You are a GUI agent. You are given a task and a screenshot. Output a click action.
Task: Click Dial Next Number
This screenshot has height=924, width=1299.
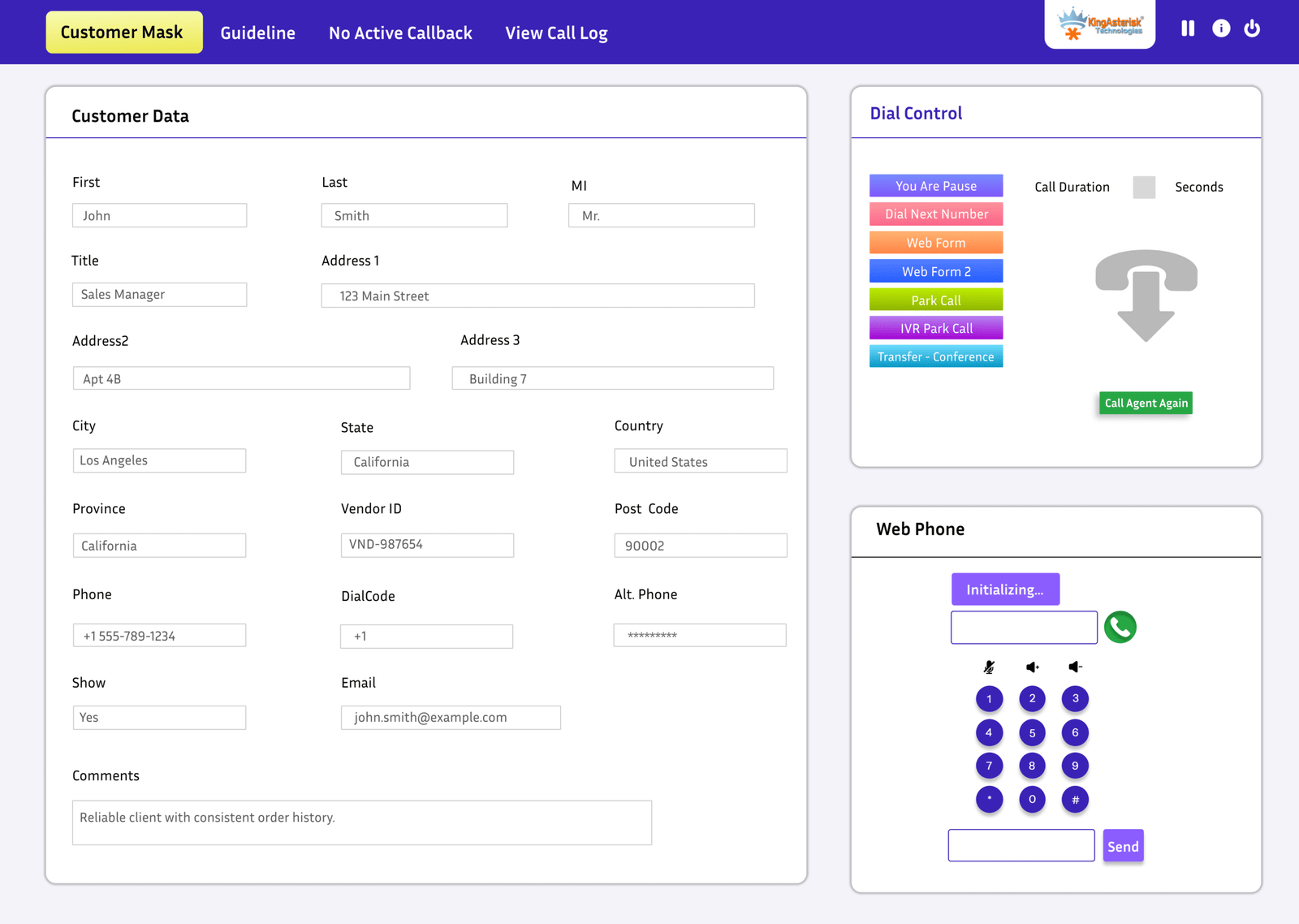pos(935,214)
